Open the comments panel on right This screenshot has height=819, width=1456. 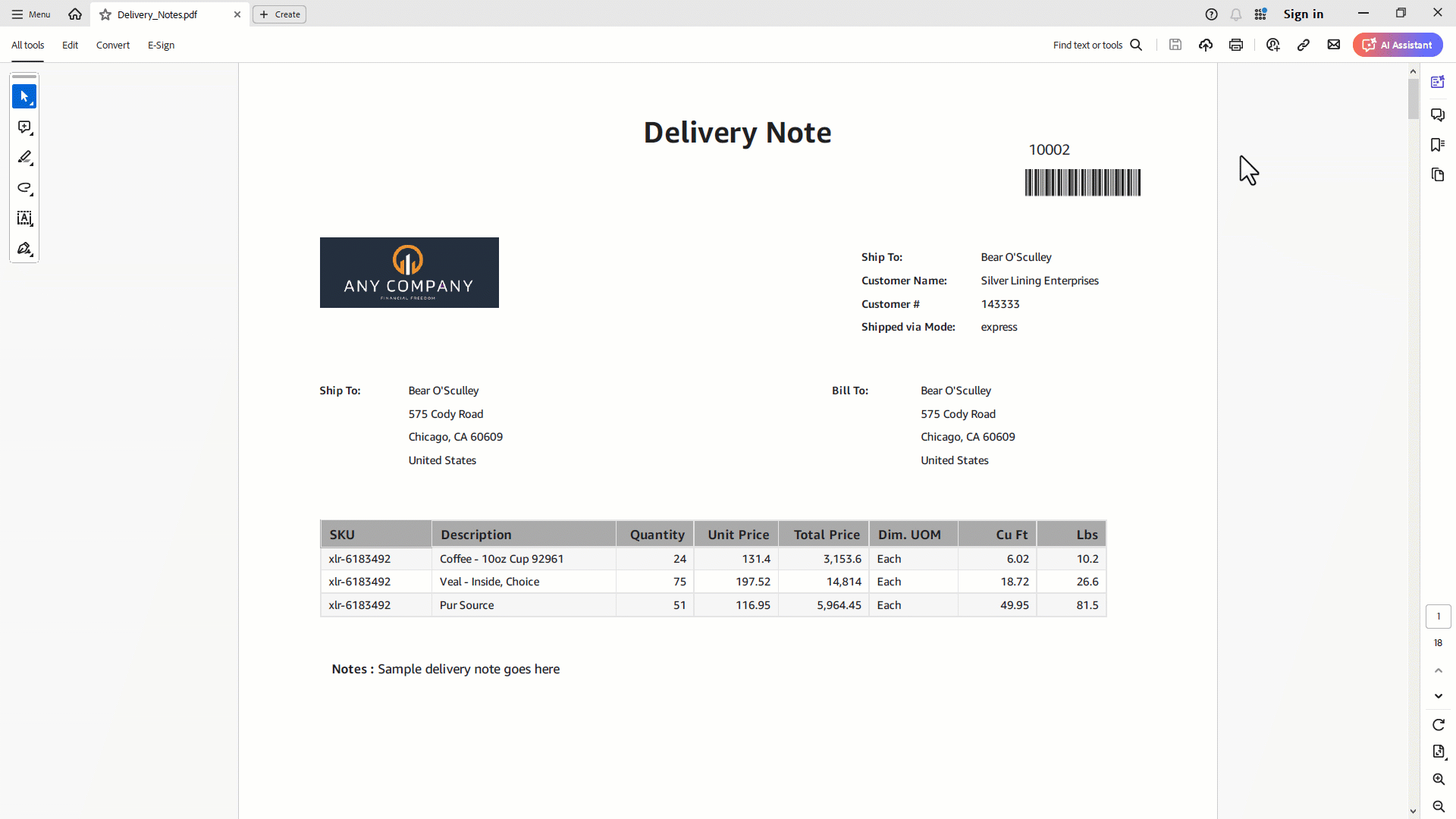click(x=1437, y=115)
